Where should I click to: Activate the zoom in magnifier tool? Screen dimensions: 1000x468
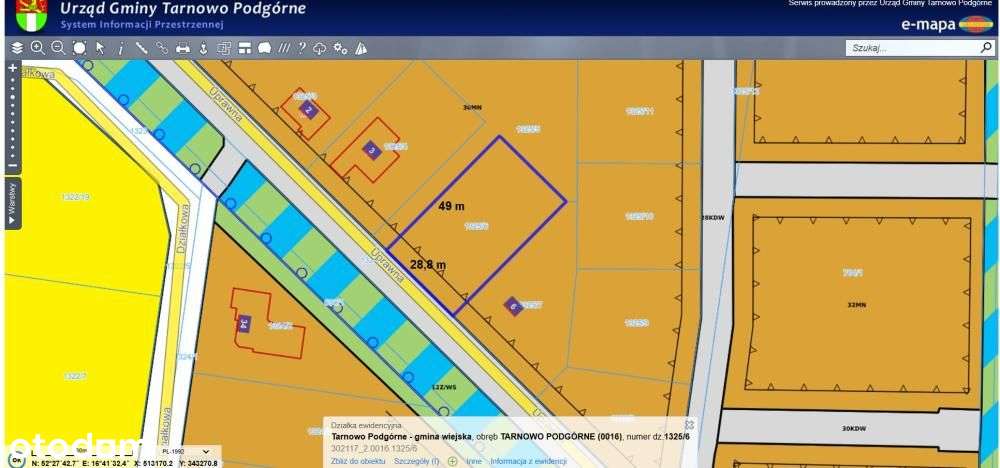38,48
